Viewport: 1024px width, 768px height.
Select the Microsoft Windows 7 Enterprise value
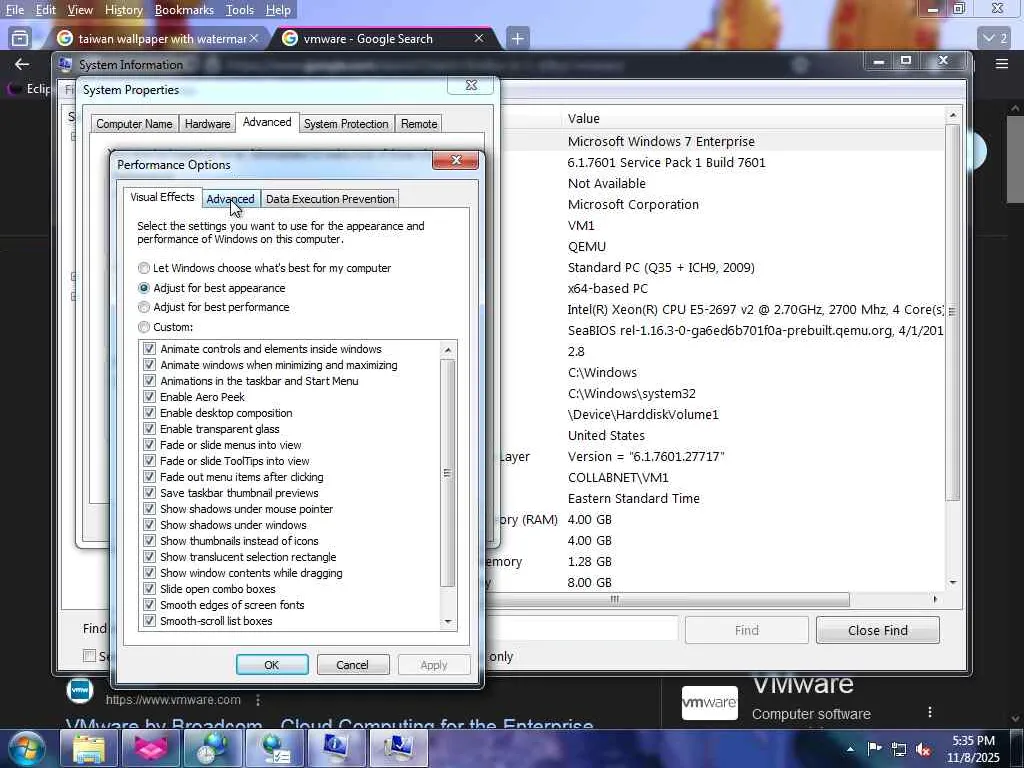pos(661,141)
